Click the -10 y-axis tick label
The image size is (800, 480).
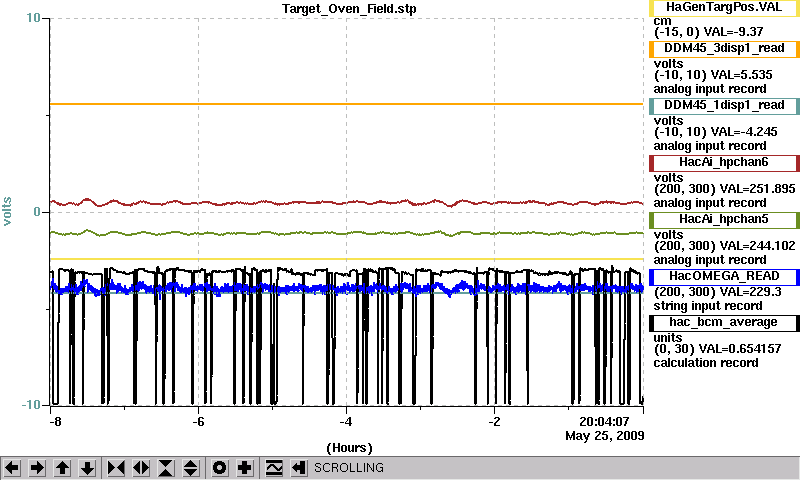click(x=31, y=405)
